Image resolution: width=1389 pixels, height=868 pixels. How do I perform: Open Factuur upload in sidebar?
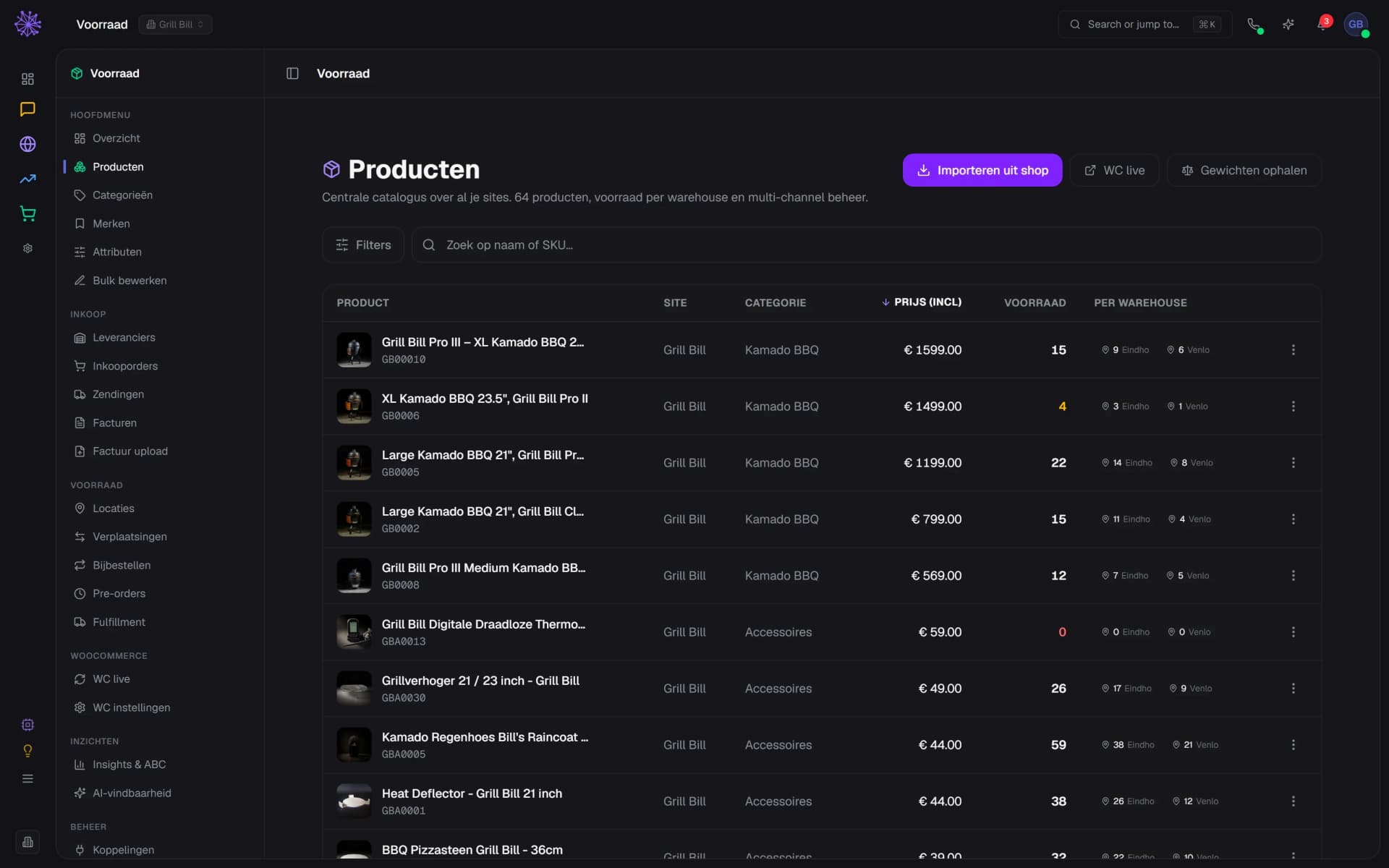(x=129, y=451)
